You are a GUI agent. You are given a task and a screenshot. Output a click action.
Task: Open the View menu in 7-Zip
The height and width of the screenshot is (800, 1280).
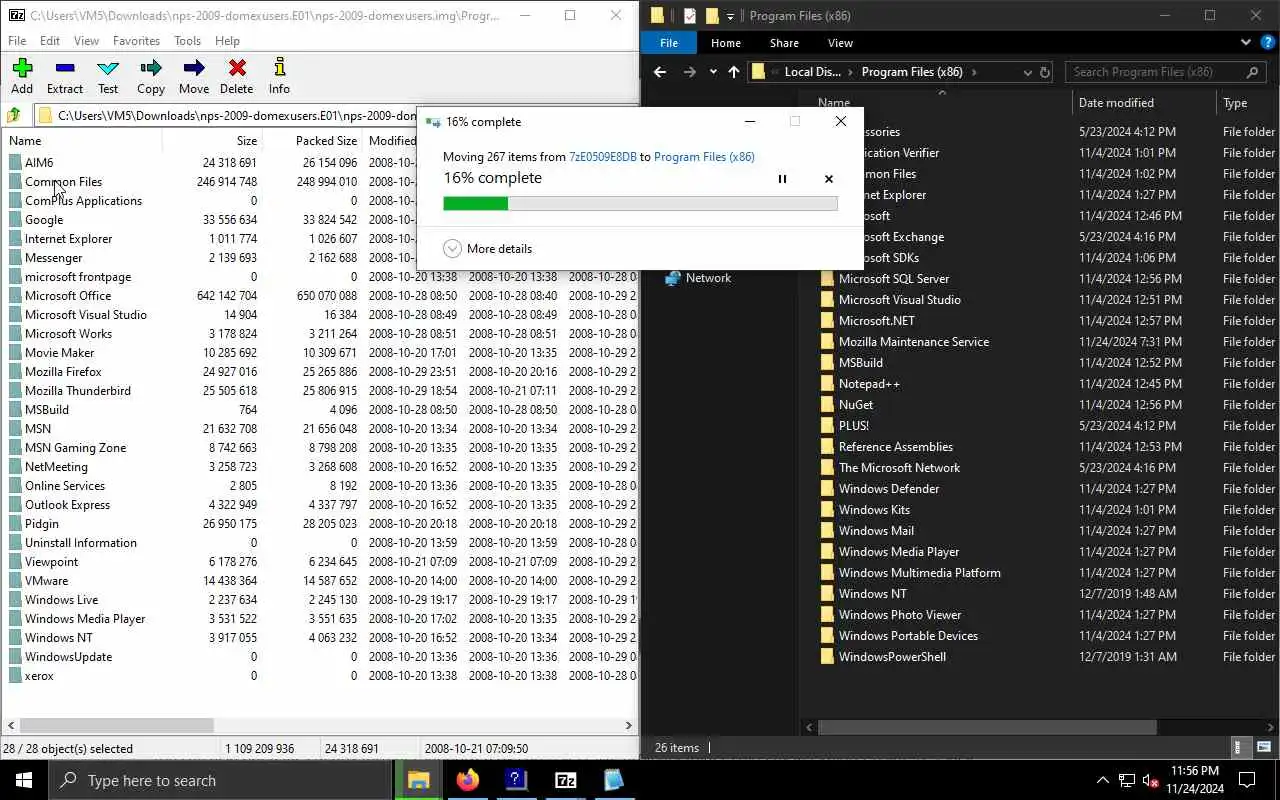tap(87, 41)
